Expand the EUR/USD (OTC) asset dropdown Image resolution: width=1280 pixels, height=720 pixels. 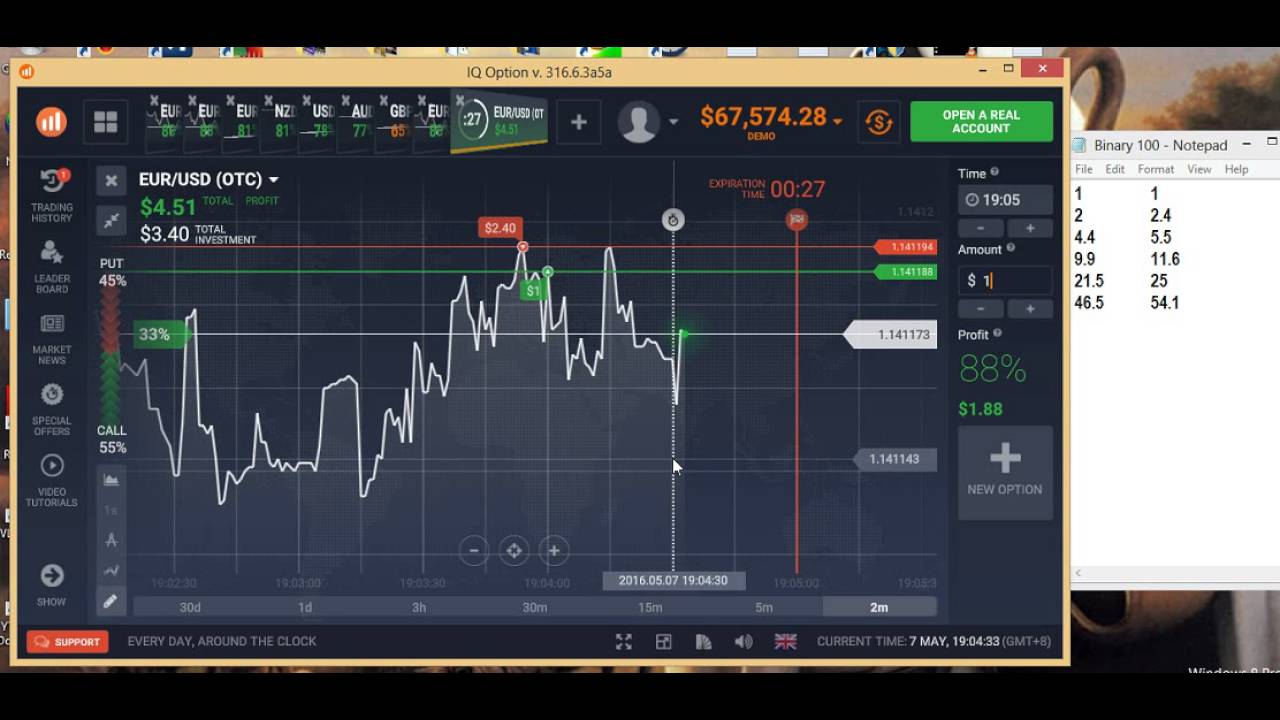[x=273, y=180]
